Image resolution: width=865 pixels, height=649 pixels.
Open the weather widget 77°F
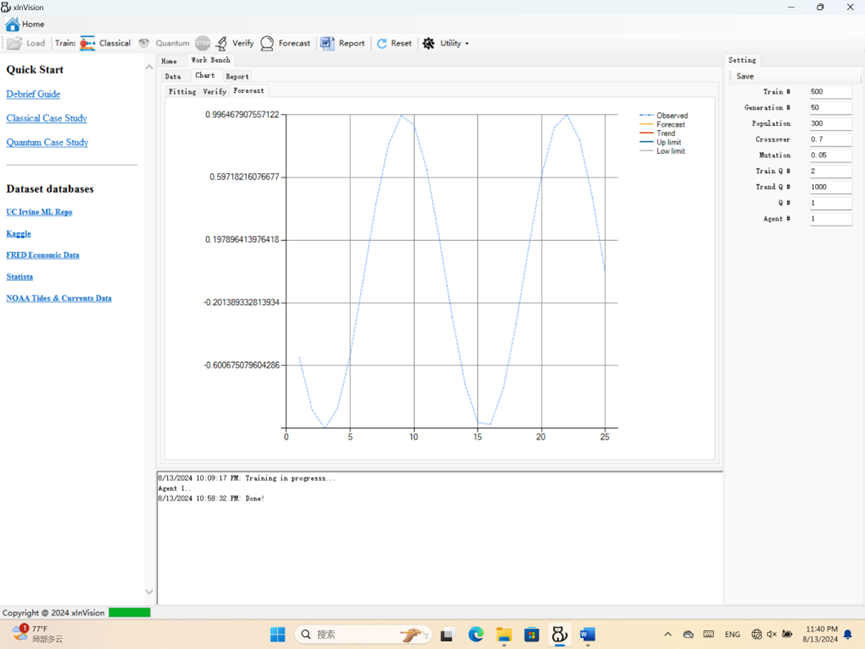pos(38,634)
